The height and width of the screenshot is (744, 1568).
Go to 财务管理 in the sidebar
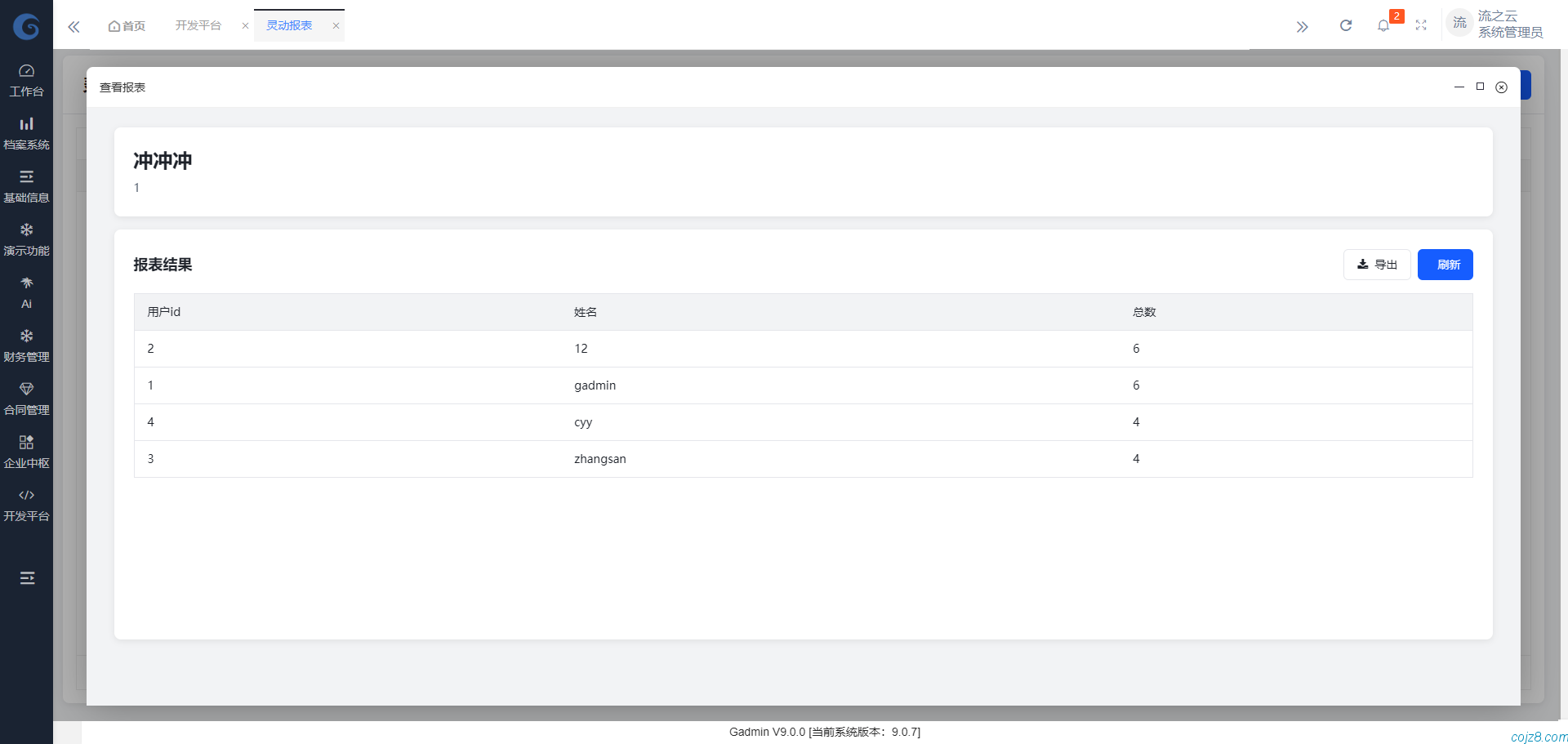[26, 345]
